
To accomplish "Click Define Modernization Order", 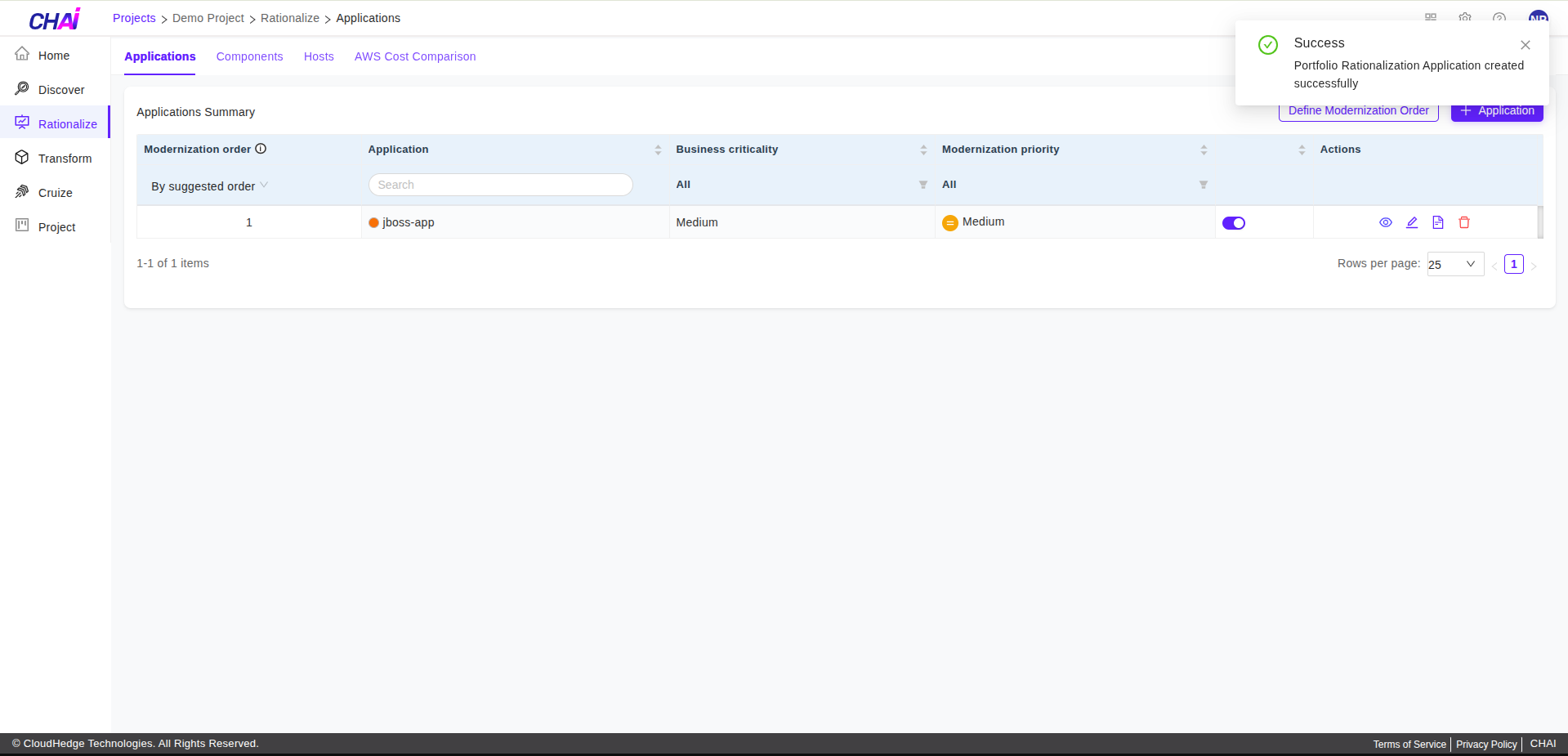I will [1358, 110].
